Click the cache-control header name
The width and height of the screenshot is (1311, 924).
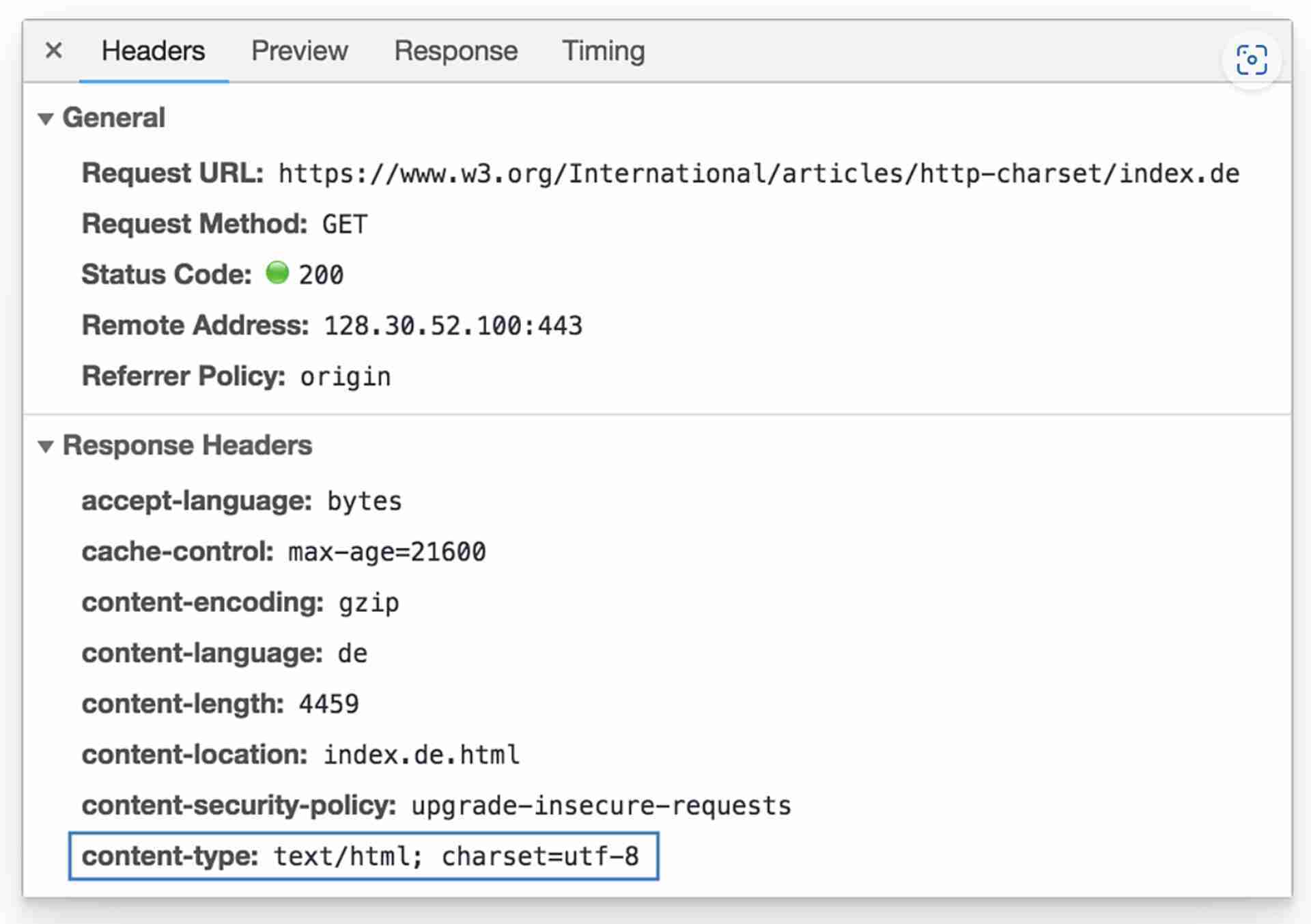(x=178, y=552)
